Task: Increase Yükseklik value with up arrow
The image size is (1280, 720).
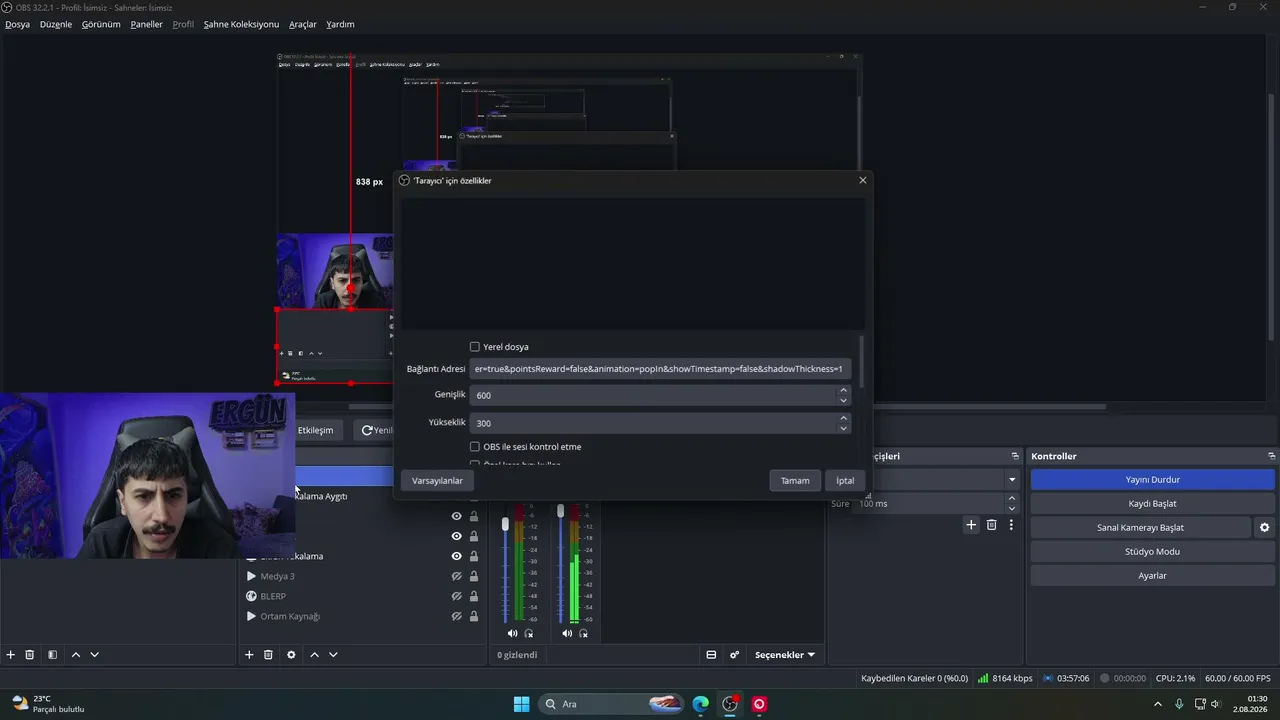Action: (x=844, y=418)
